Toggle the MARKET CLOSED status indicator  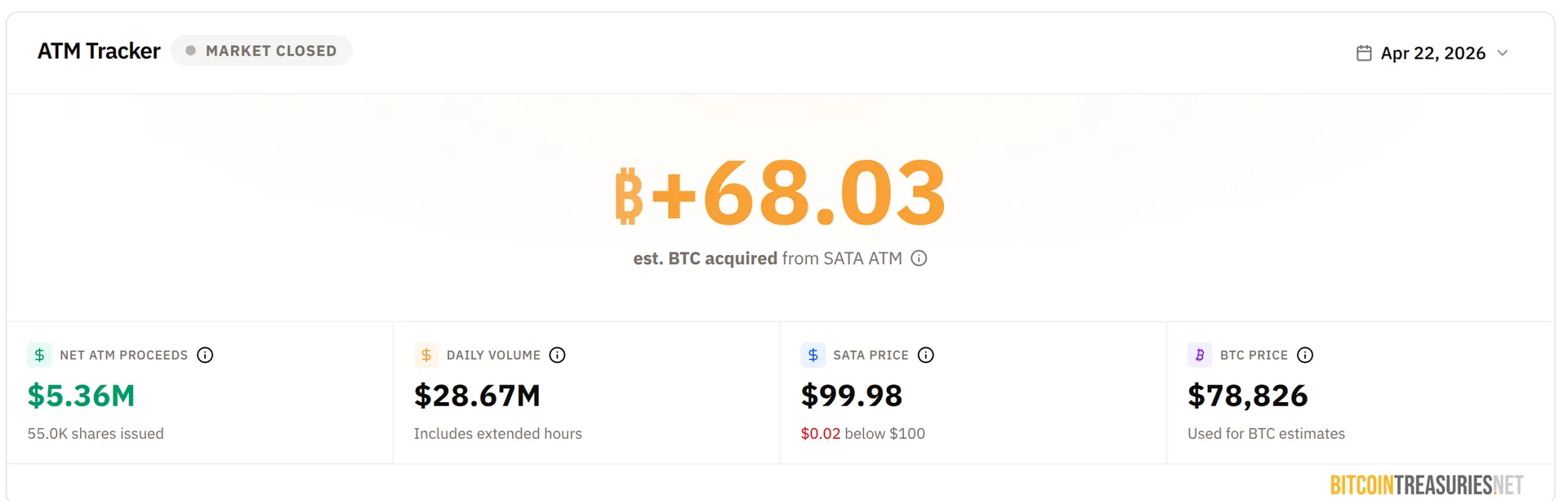tap(261, 50)
